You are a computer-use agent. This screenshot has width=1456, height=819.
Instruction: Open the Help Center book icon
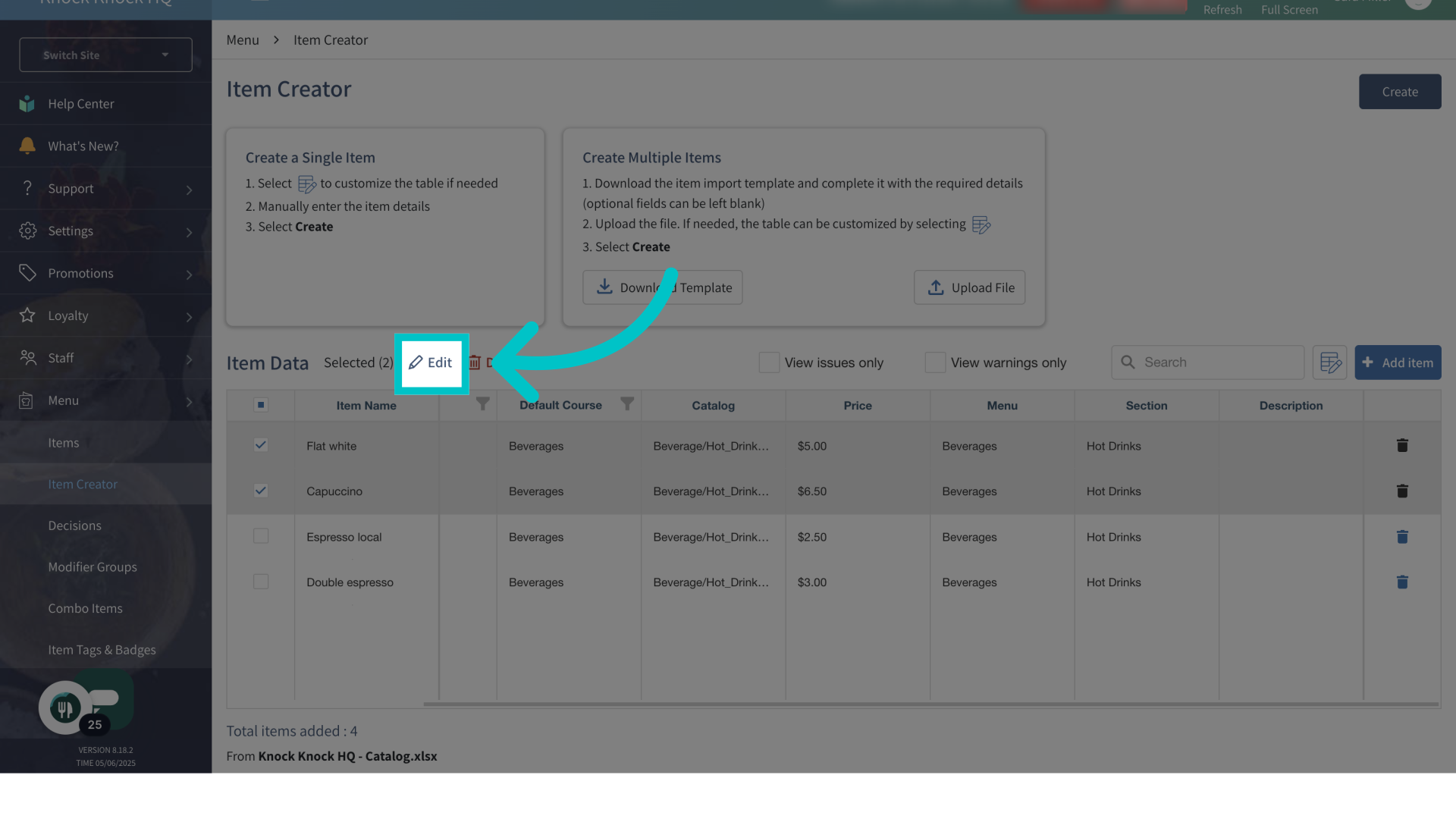pyautogui.click(x=27, y=104)
